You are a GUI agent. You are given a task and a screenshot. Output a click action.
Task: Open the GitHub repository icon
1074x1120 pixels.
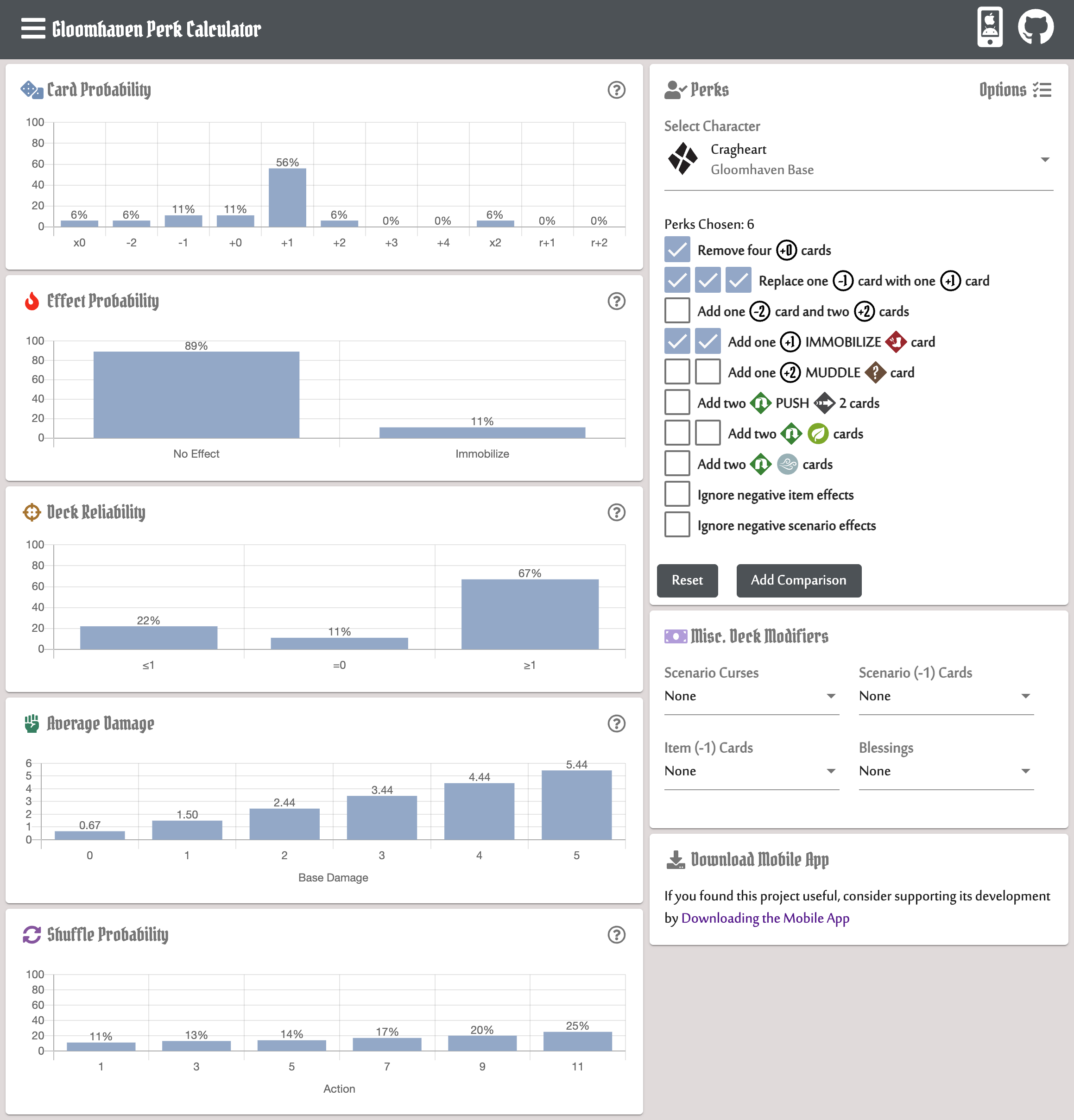1035,27
